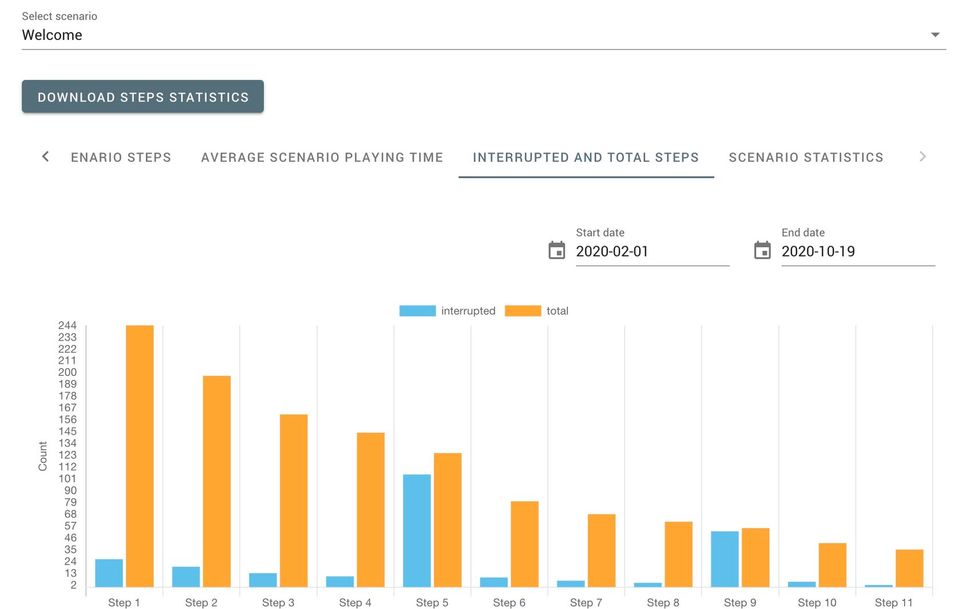Click the Step 9 blue interrupted bar
This screenshot has width=960, height=609.
pyautogui.click(x=725, y=559)
